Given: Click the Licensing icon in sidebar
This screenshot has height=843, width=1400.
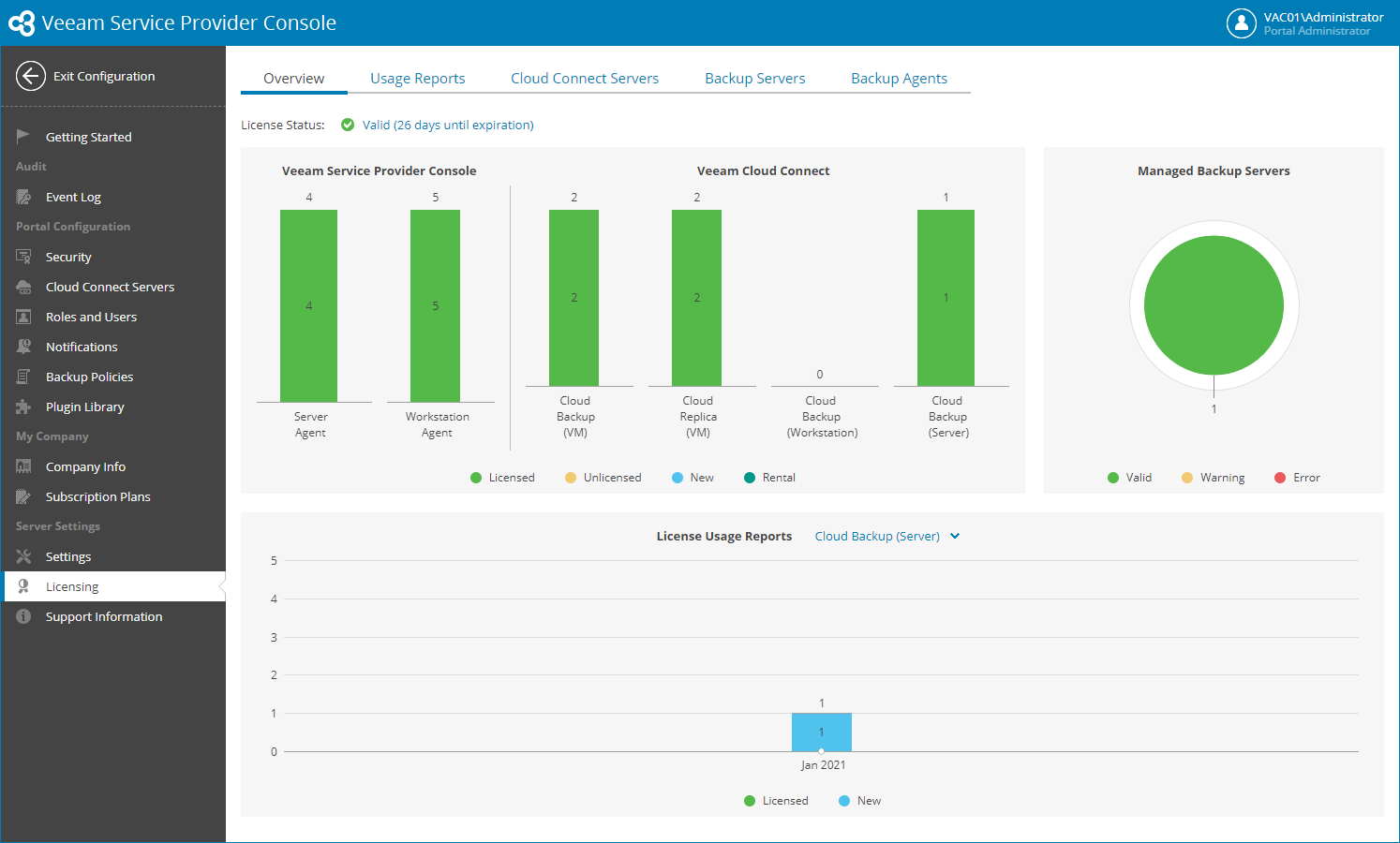Looking at the screenshot, I should 23,586.
